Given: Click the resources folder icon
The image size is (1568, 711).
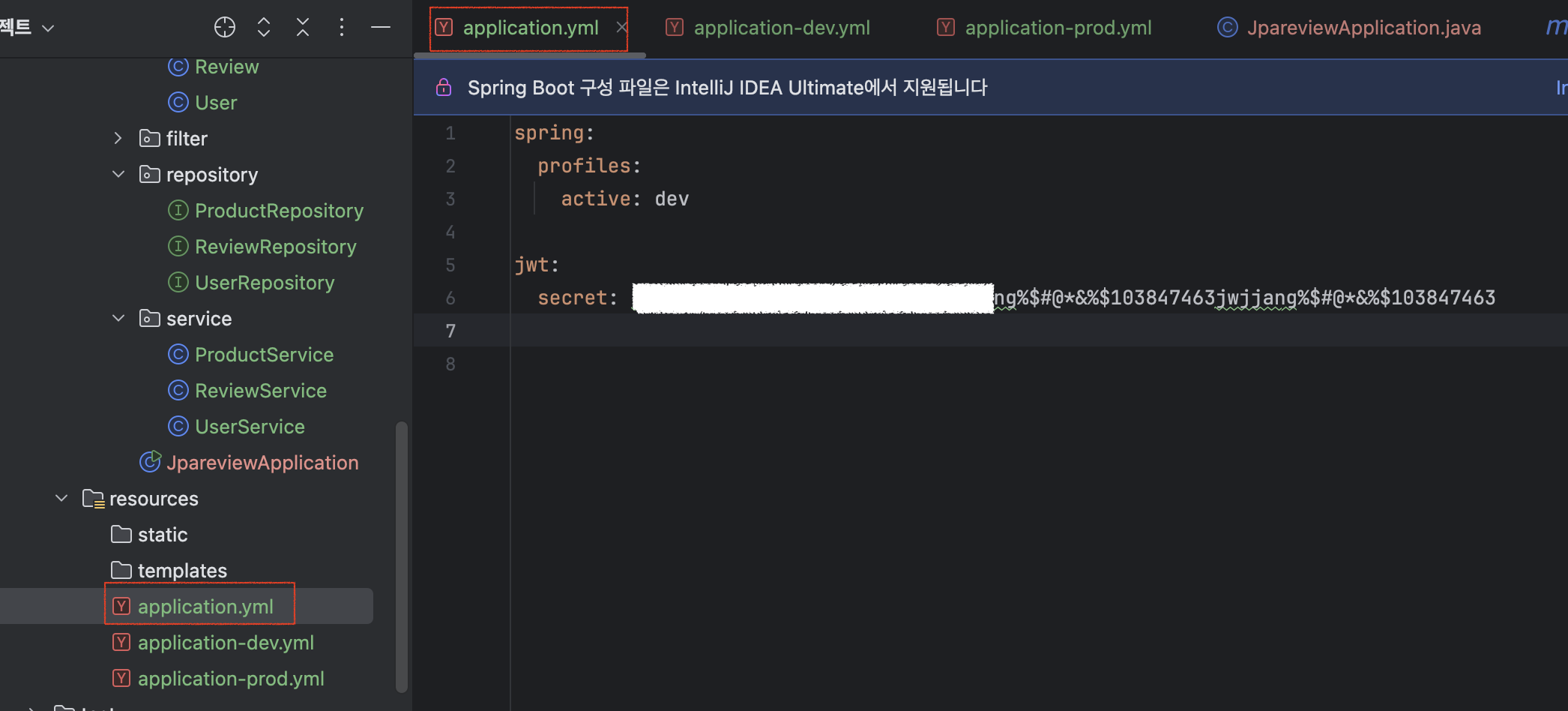Looking at the screenshot, I should [93, 498].
